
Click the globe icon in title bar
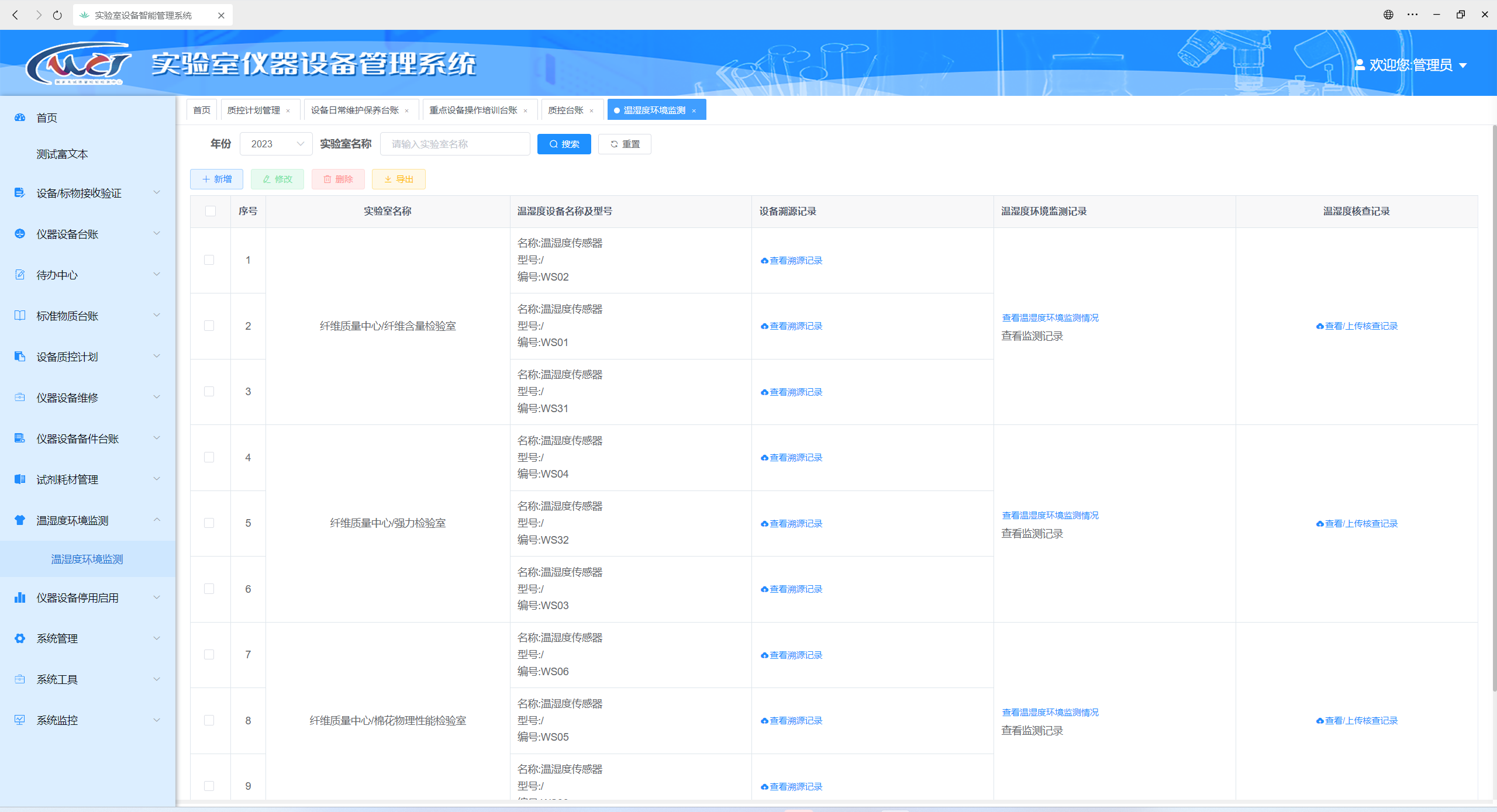tap(1388, 15)
